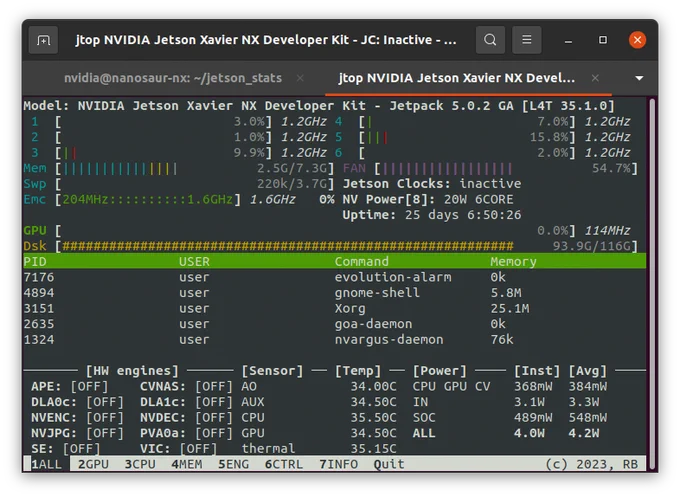Screen dimensions: 680x497
Task: Click the Model Jetpack 5.0.2 header line
Action: coord(319,106)
